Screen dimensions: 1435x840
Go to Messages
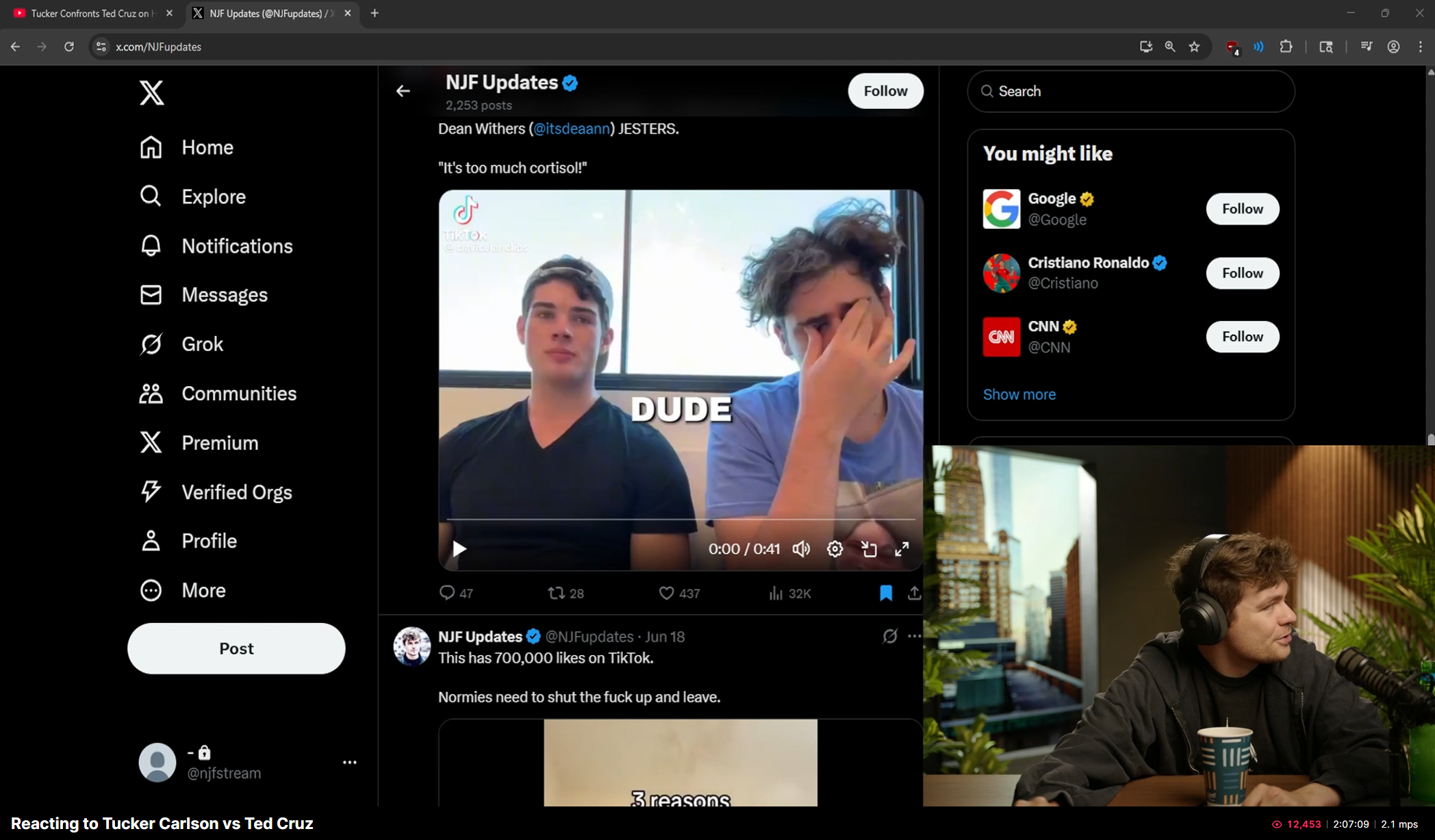203,295
